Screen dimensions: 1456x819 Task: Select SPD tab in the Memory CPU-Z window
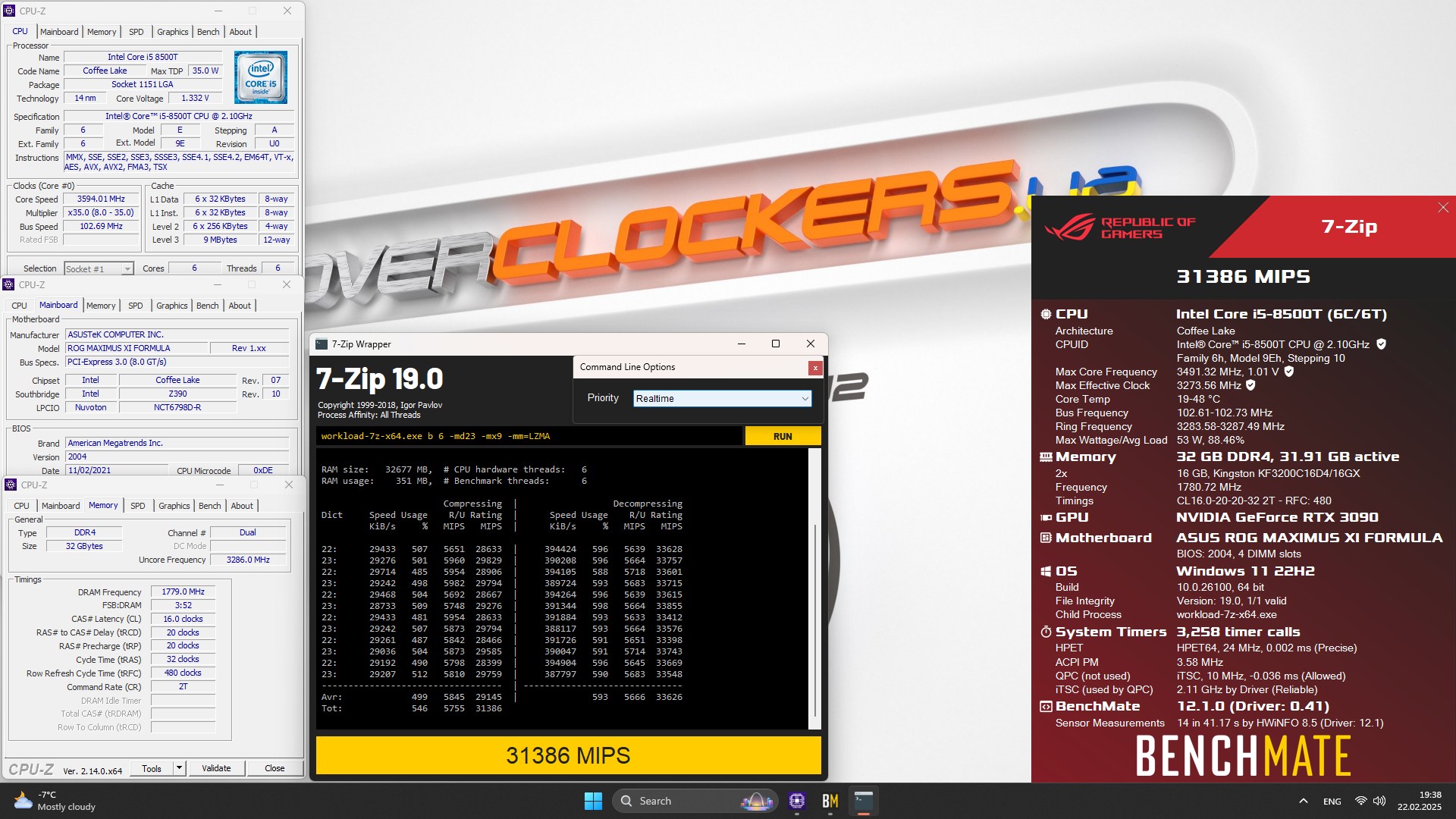[138, 506]
